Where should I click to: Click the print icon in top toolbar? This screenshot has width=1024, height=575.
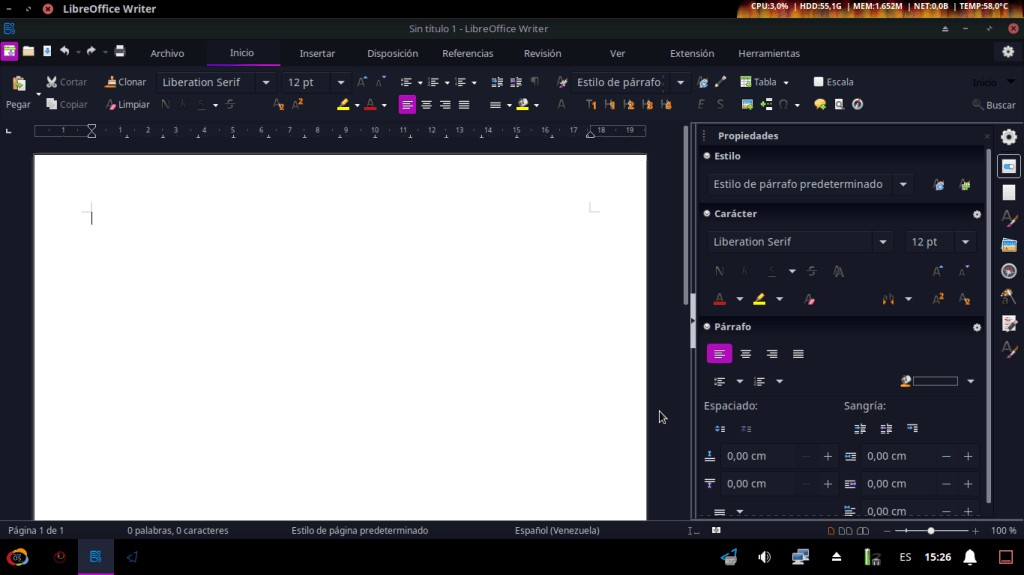pos(120,51)
